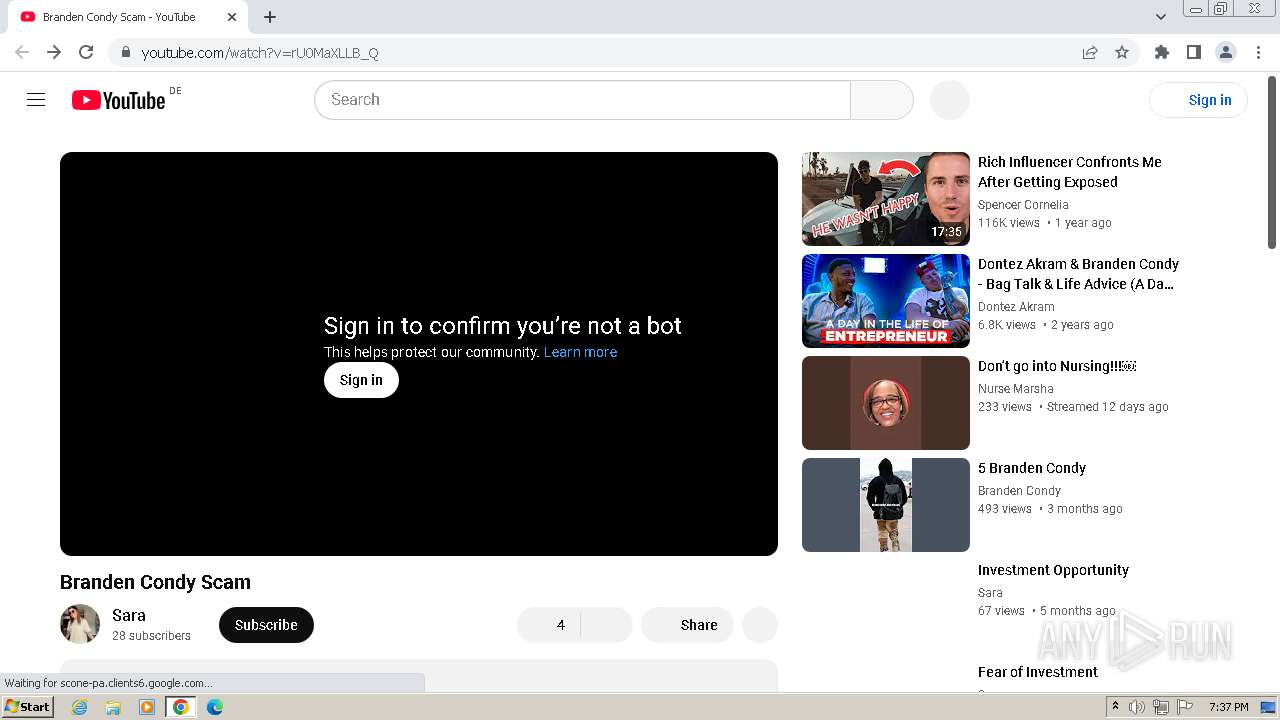This screenshot has height=720, width=1280.
Task: Reload the current page
Action: (x=86, y=52)
